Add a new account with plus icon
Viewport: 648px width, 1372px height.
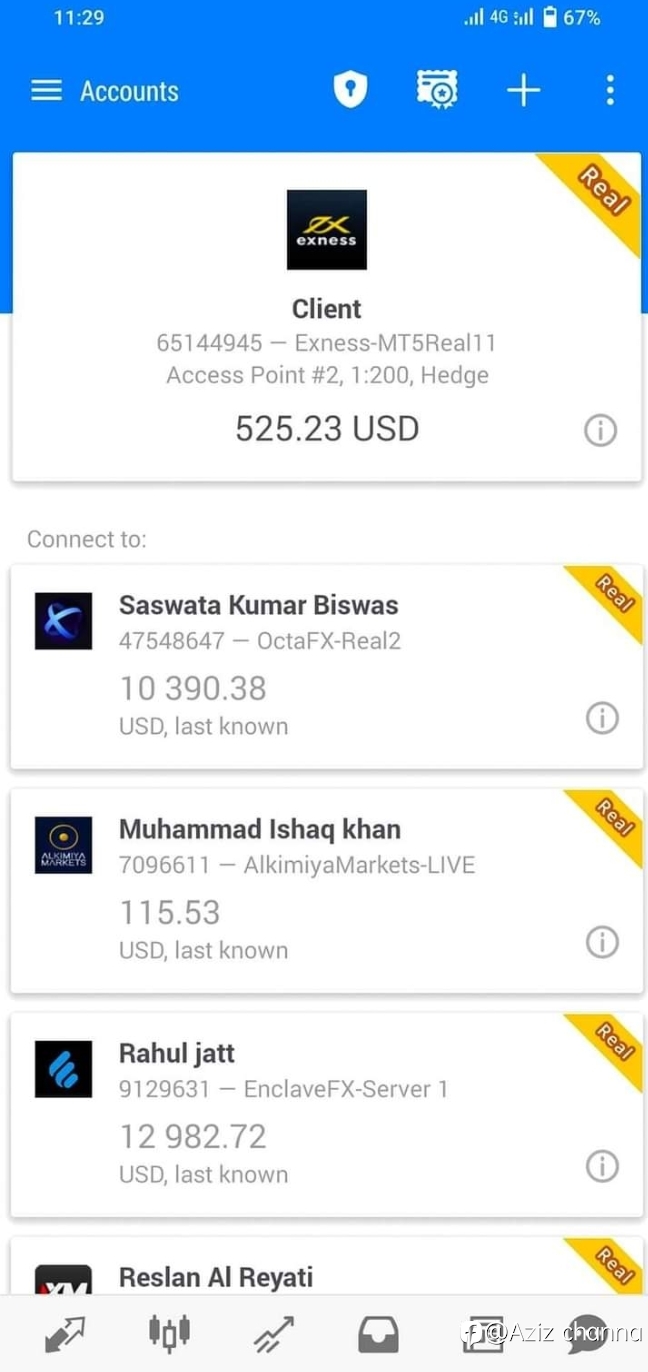coord(523,91)
